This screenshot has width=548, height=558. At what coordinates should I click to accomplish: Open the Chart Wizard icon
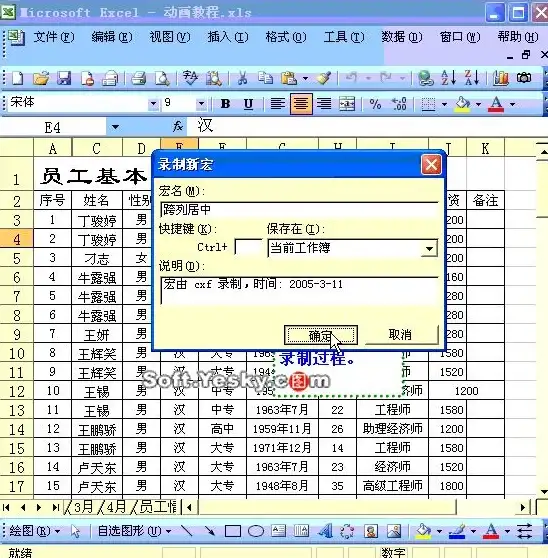(501, 78)
